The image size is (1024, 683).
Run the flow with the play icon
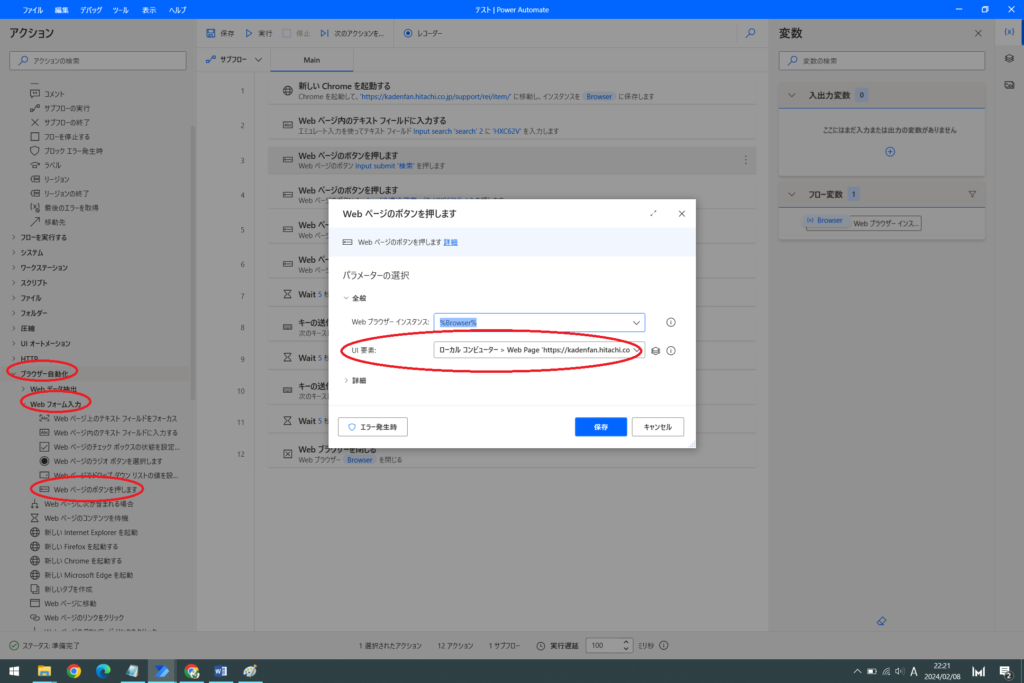click(249, 33)
